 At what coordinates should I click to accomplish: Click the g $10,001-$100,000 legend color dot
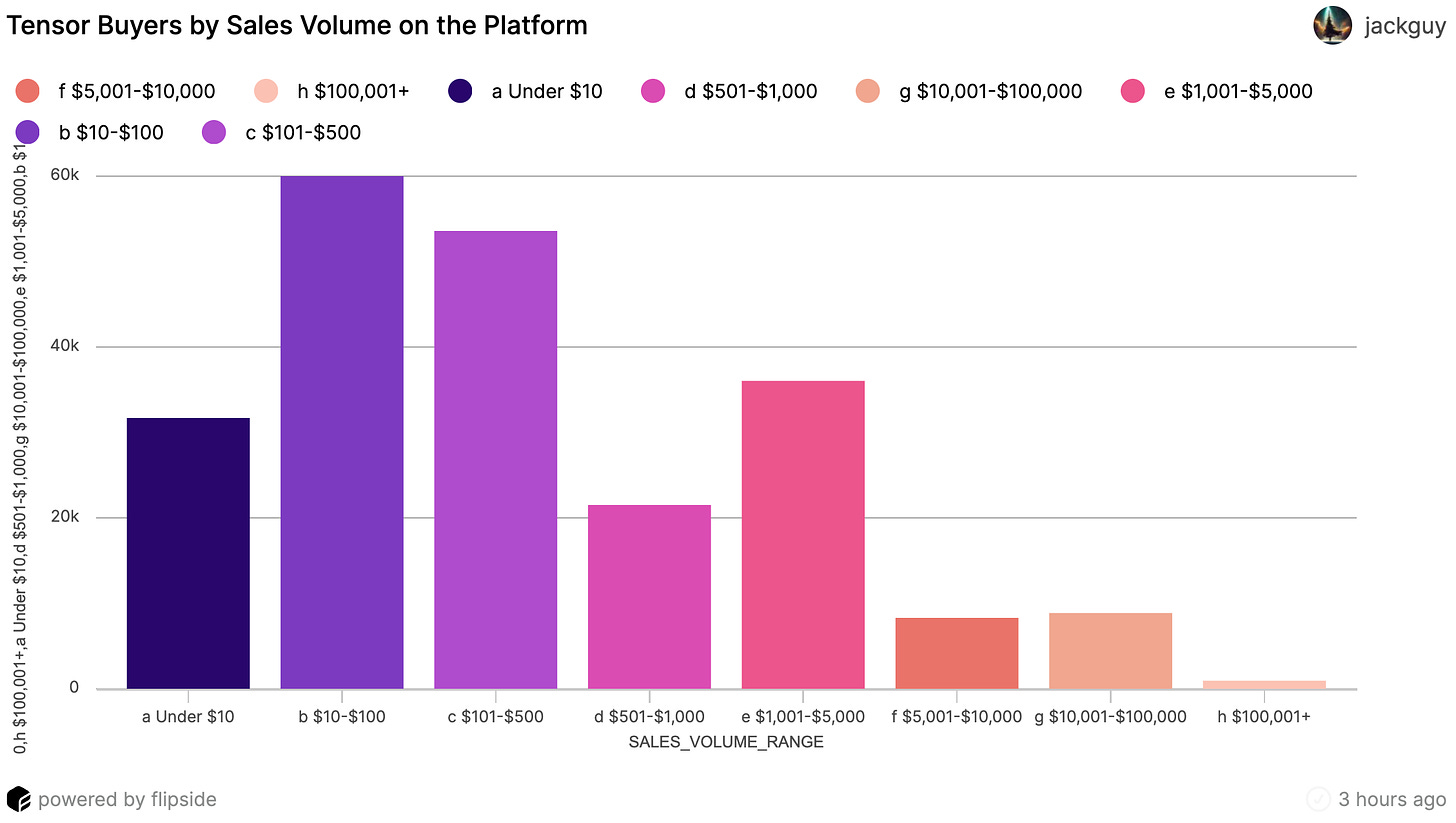click(867, 91)
